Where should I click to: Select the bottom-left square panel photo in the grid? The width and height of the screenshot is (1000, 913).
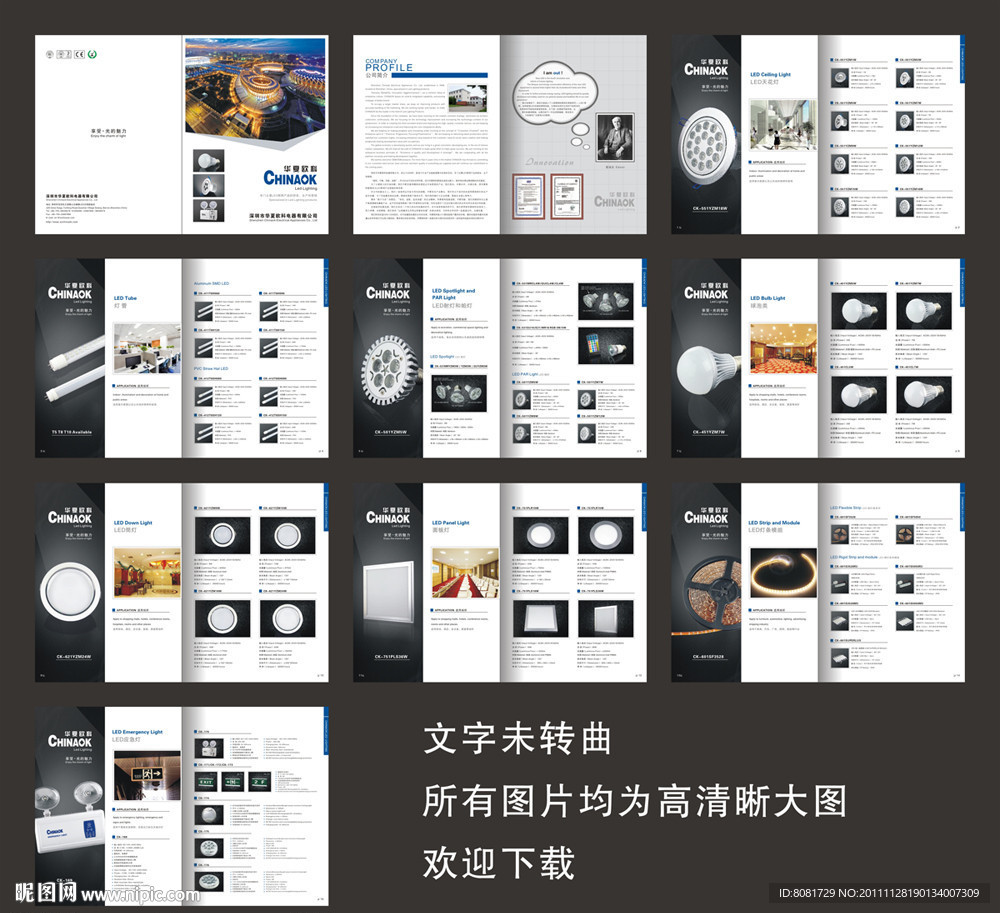540,618
